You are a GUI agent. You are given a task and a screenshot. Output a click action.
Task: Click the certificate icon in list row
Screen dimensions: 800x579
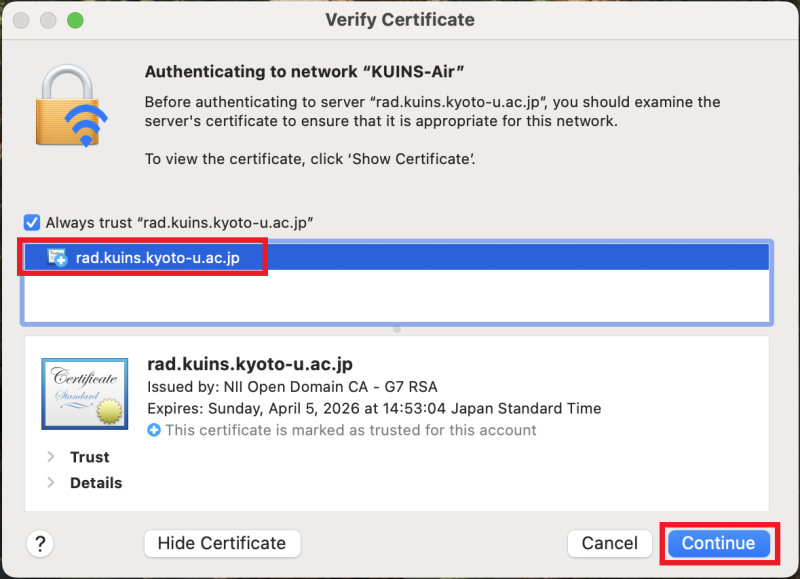point(57,257)
